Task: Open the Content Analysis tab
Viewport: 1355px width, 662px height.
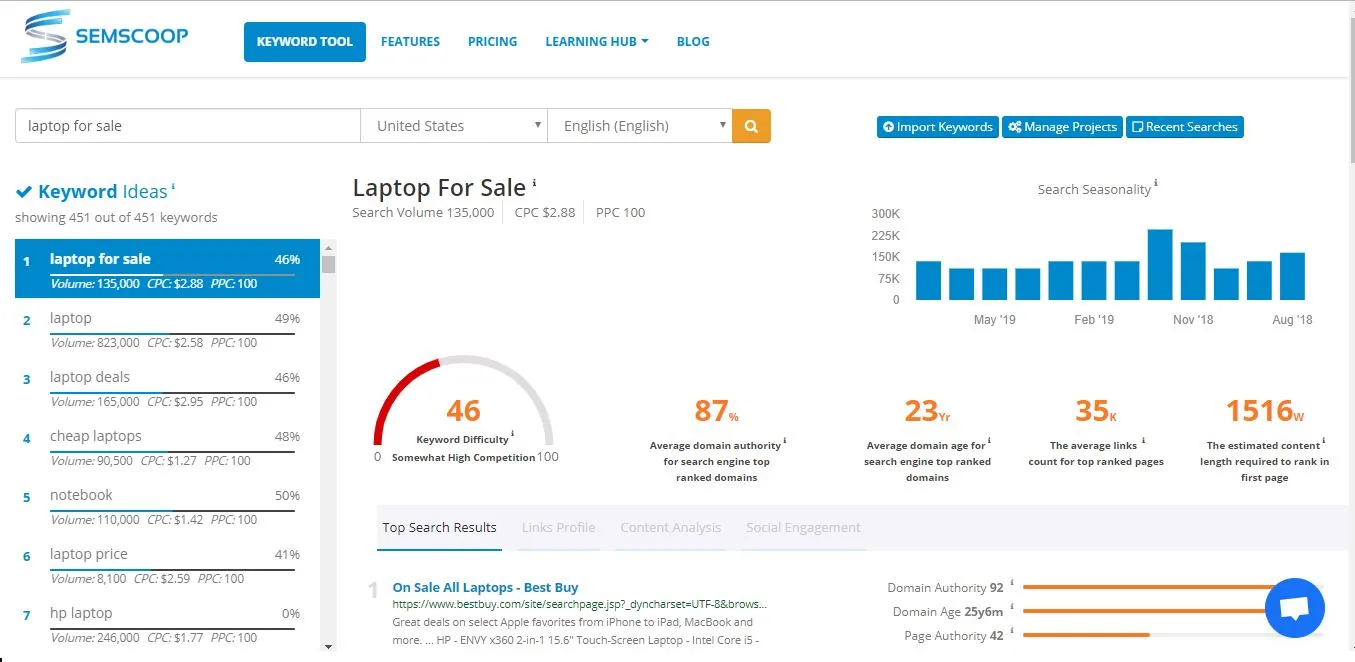Action: tap(670, 527)
